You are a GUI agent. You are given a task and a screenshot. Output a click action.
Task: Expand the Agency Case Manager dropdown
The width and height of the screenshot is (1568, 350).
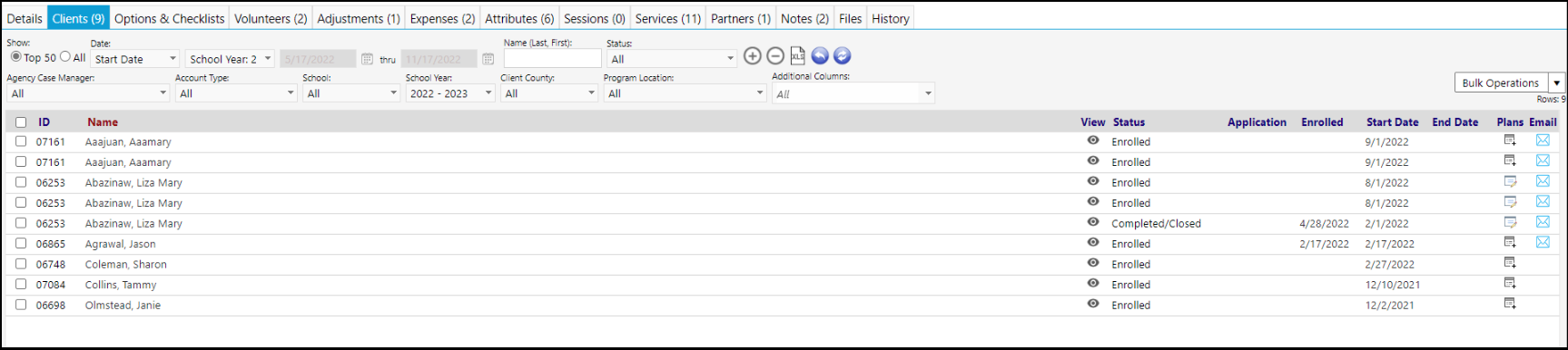click(x=88, y=93)
